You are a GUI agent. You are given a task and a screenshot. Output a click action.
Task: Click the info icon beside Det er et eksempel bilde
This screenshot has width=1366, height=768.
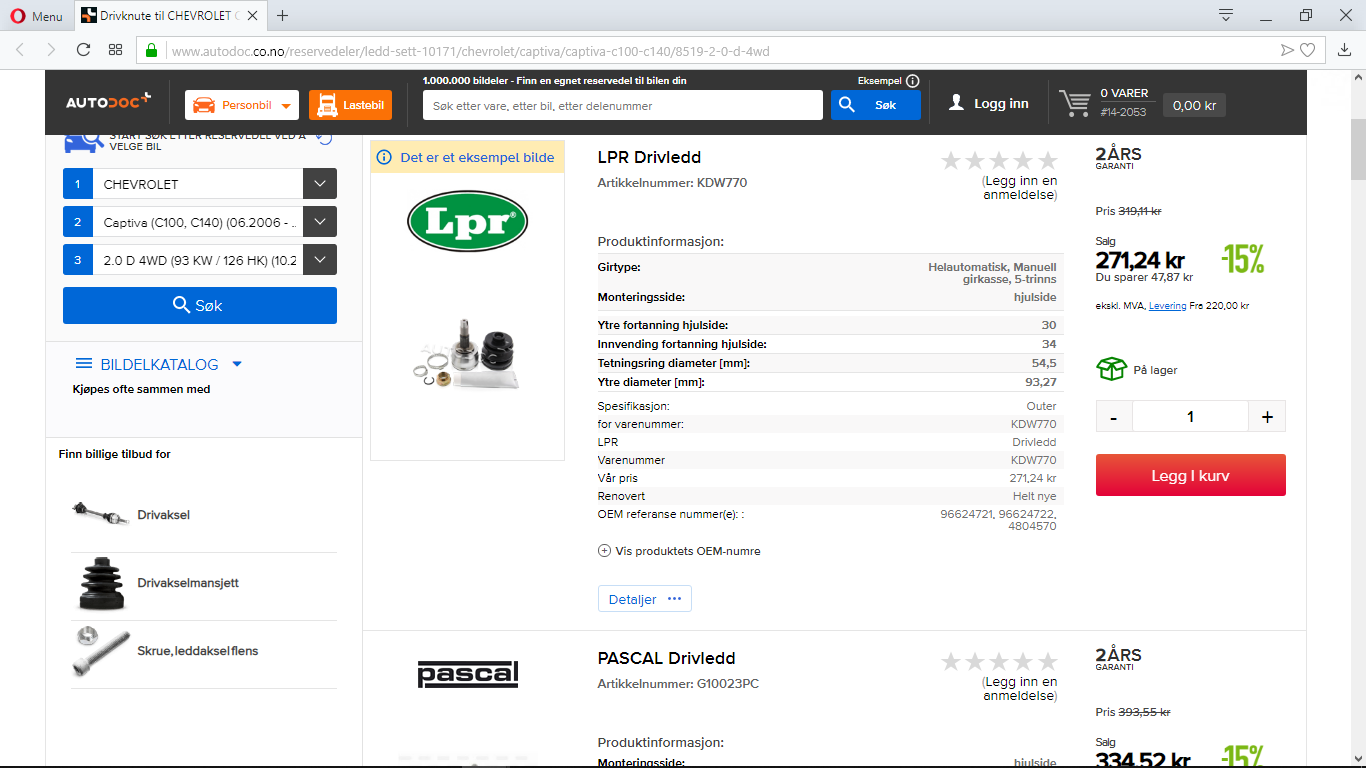pos(384,157)
